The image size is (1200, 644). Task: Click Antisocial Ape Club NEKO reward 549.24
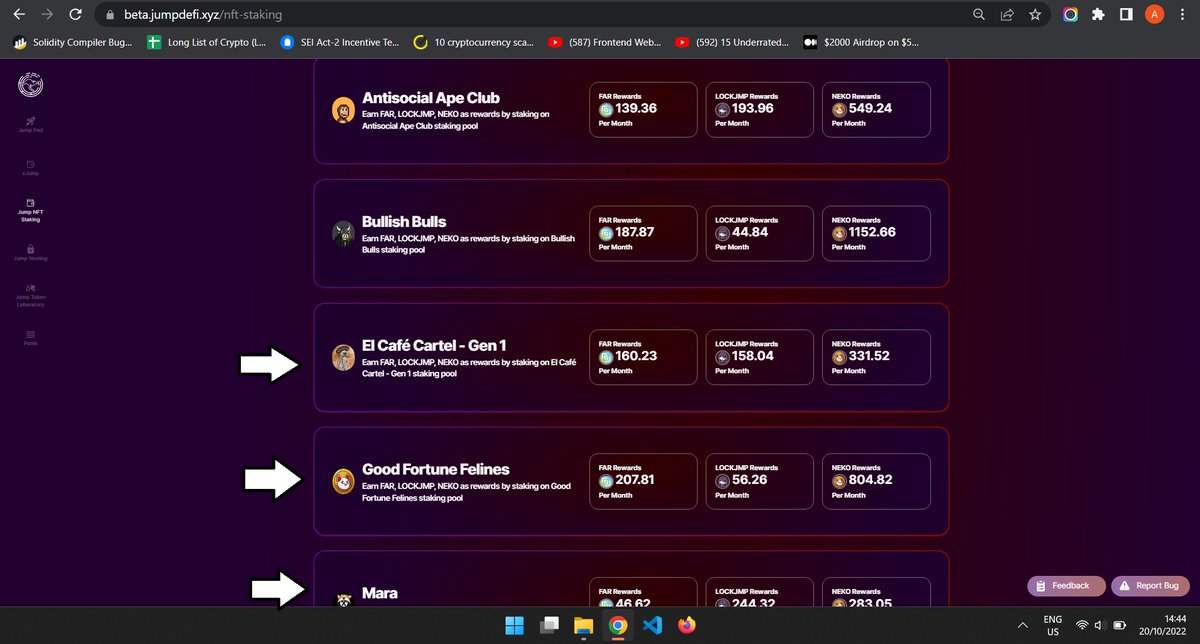pos(877,110)
